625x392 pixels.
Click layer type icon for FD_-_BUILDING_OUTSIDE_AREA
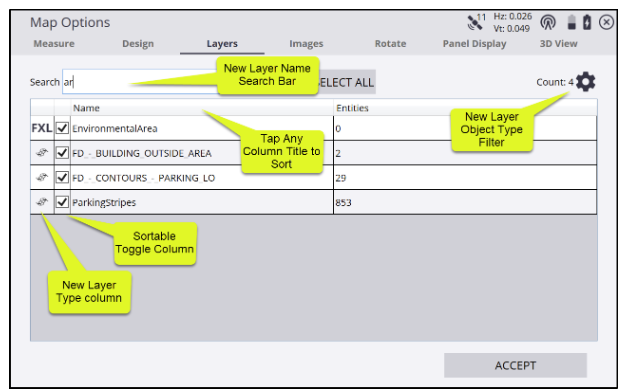pos(42,152)
